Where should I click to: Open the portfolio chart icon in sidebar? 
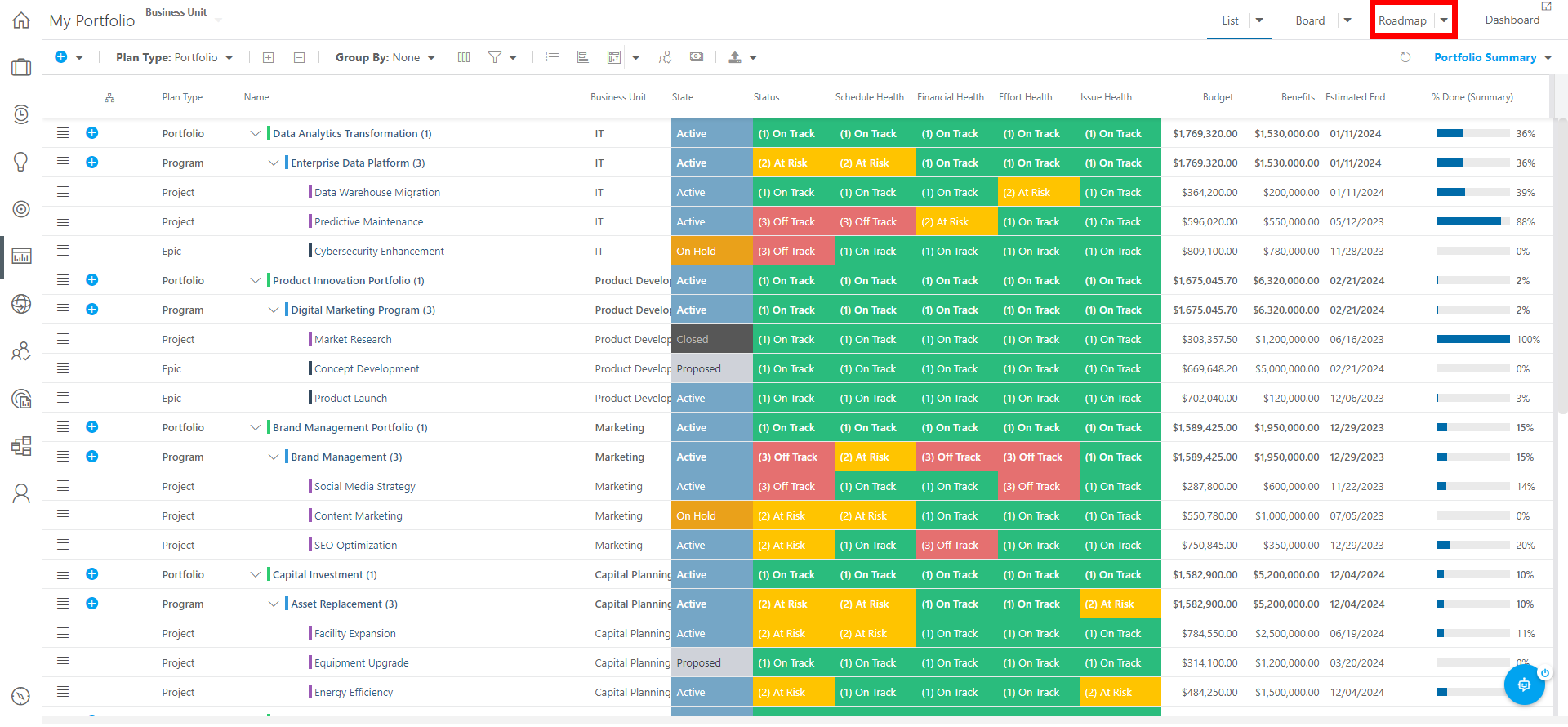[x=21, y=256]
